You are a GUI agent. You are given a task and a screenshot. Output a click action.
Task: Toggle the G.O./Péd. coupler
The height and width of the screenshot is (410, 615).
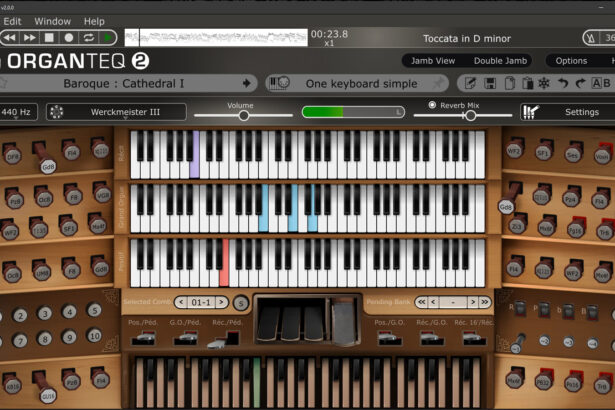pos(186,338)
